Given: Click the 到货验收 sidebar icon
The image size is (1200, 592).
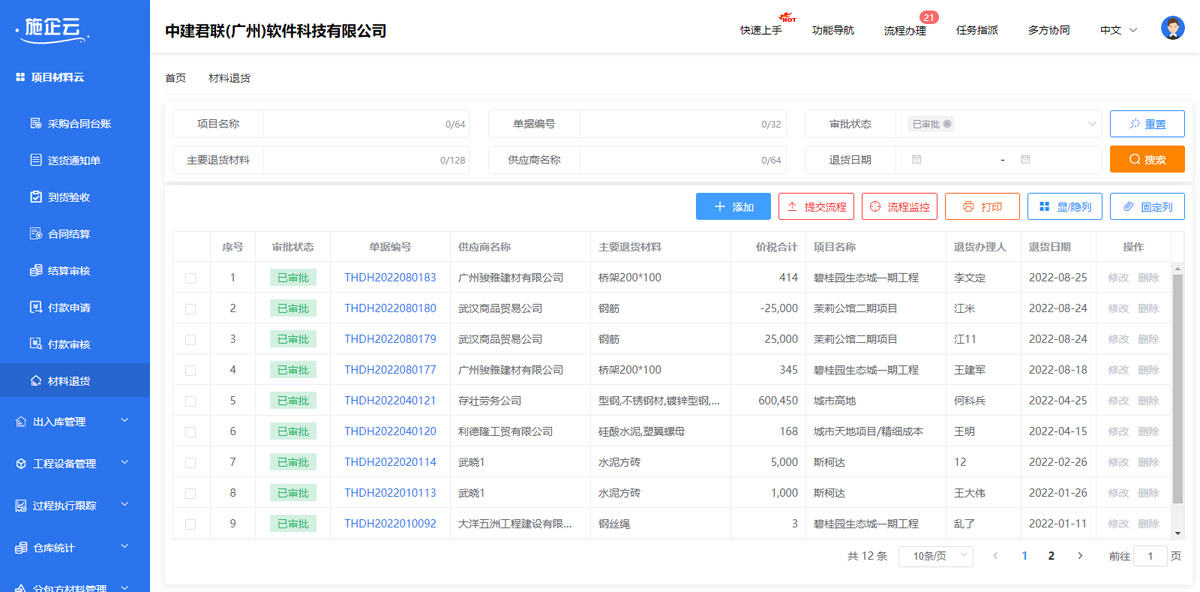Looking at the screenshot, I should click(x=37, y=197).
